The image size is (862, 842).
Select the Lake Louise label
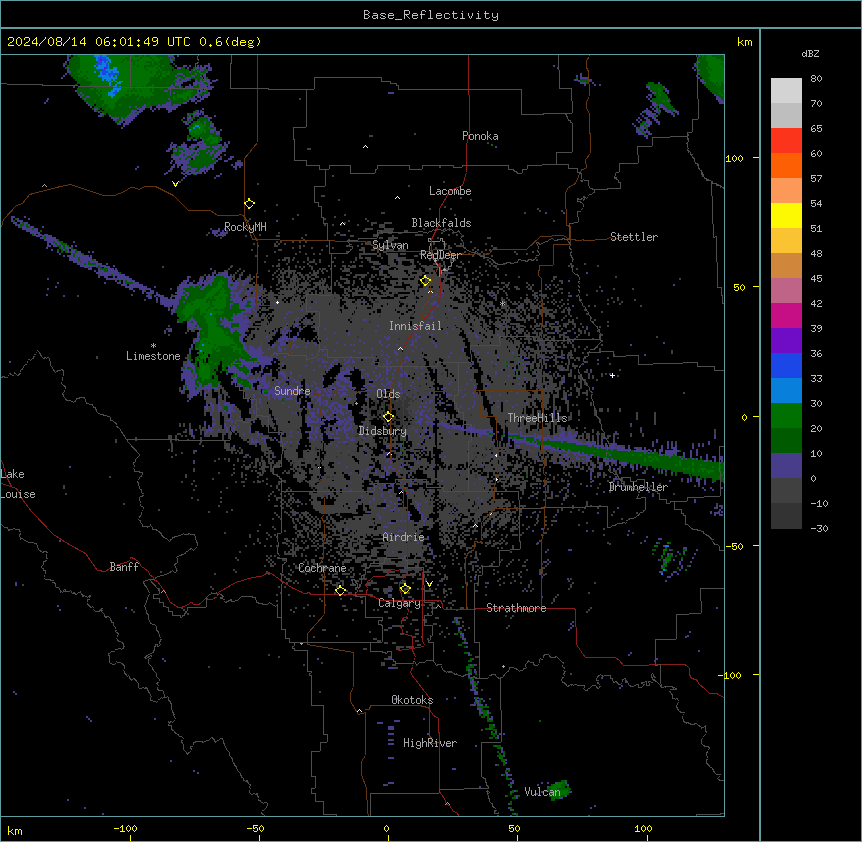tap(18, 484)
